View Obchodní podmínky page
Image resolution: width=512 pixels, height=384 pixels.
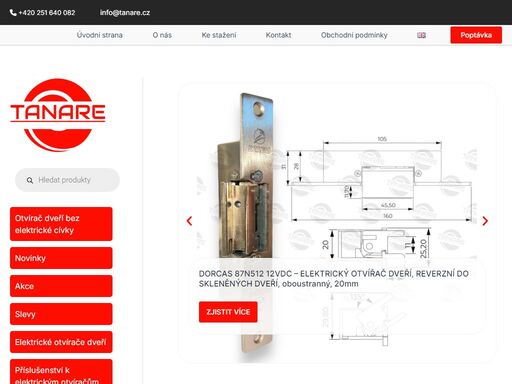point(354,35)
